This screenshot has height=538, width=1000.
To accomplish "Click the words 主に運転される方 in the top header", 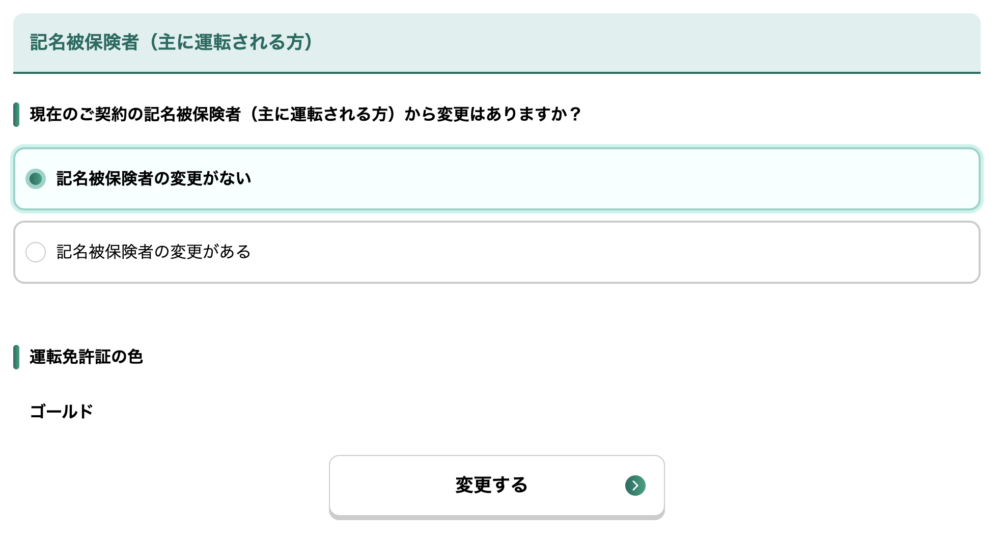I will pyautogui.click(x=231, y=42).
